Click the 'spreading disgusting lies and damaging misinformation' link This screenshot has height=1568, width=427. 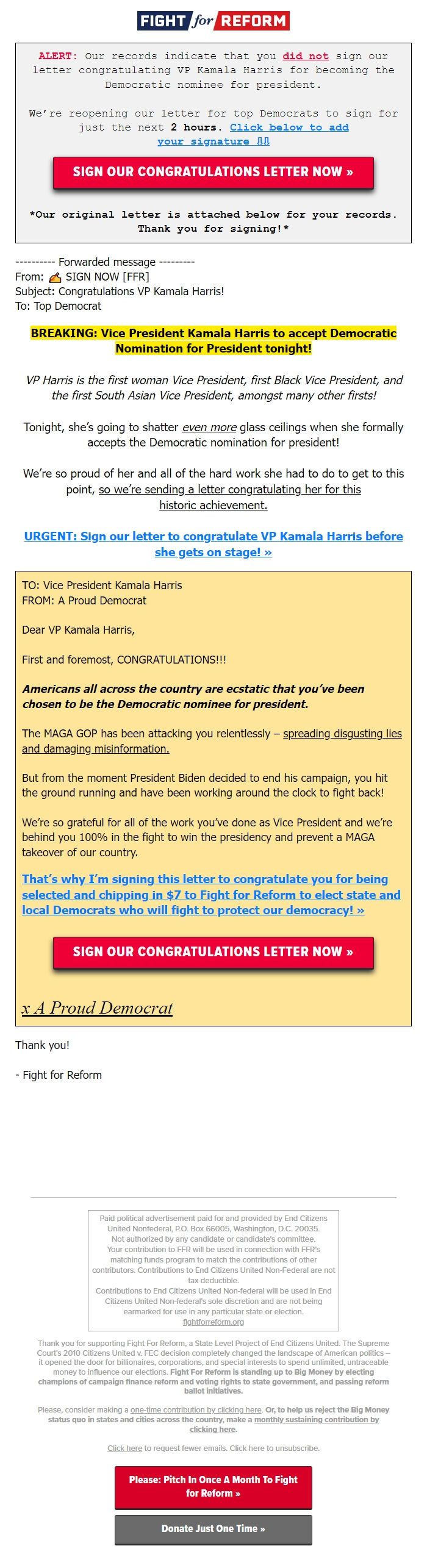pos(342,734)
